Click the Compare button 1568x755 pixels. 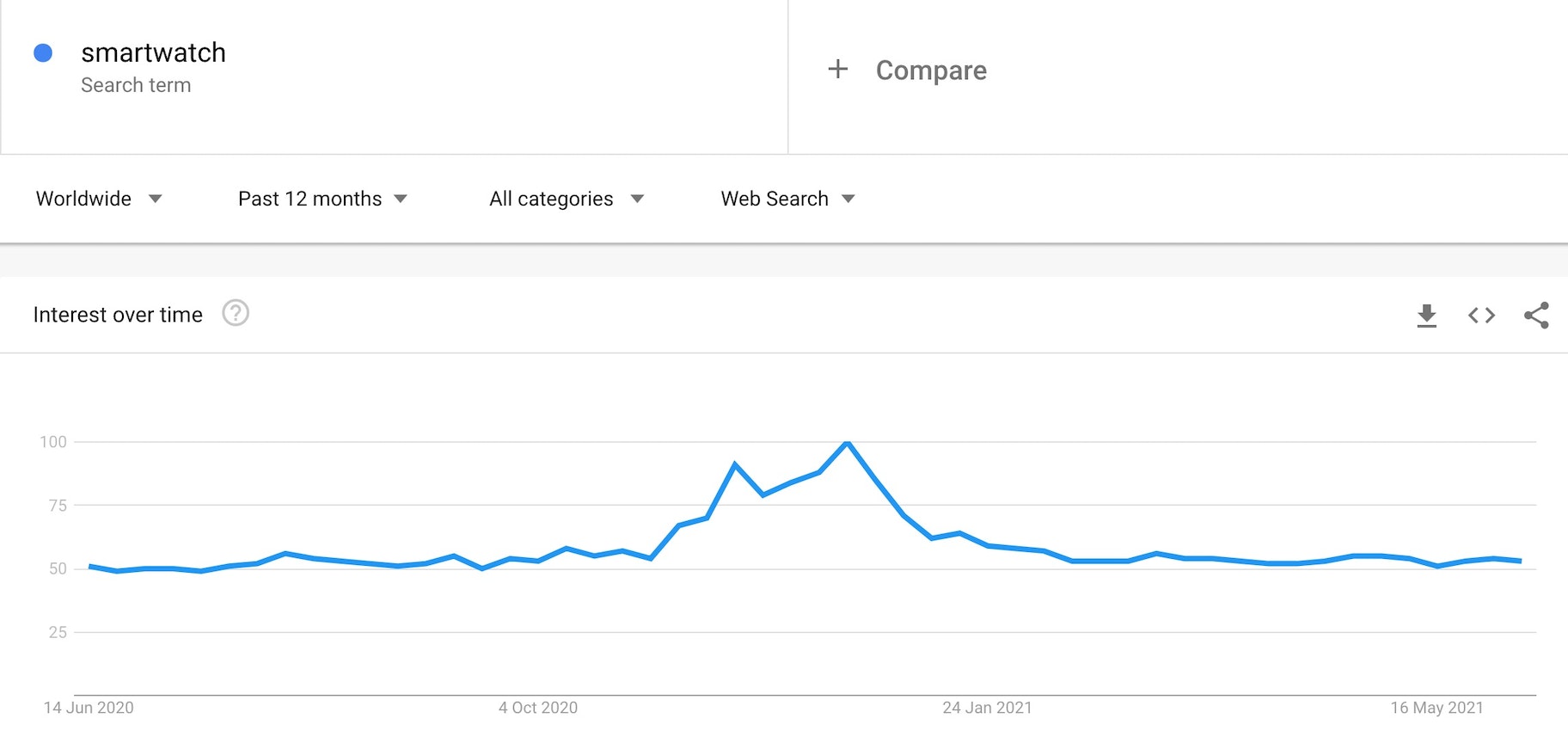930,71
